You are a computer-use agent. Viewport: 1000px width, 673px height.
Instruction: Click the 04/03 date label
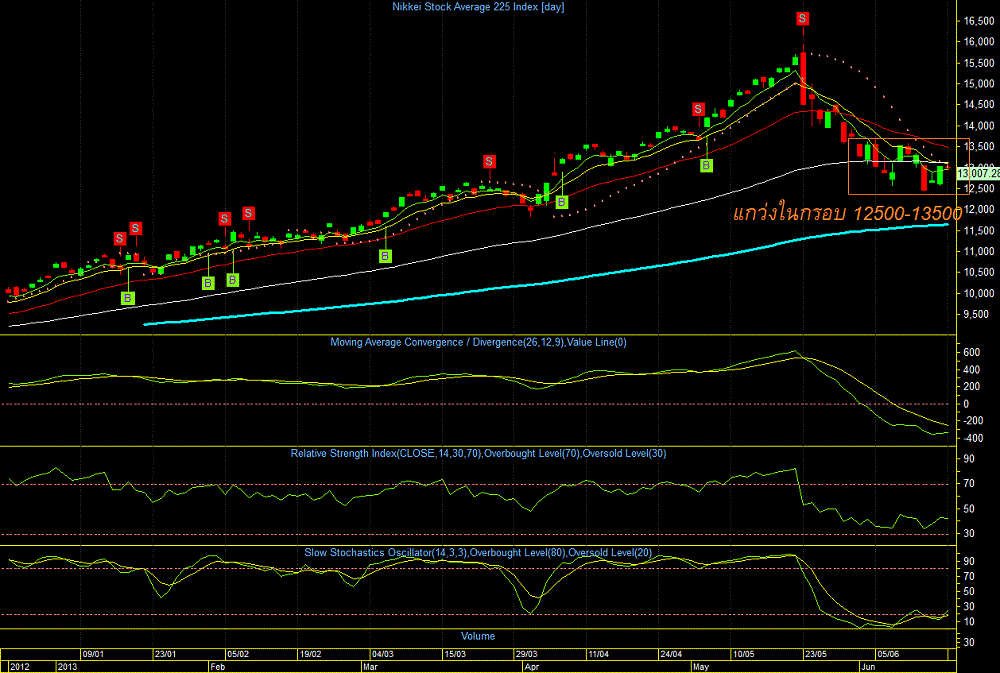pyautogui.click(x=383, y=655)
